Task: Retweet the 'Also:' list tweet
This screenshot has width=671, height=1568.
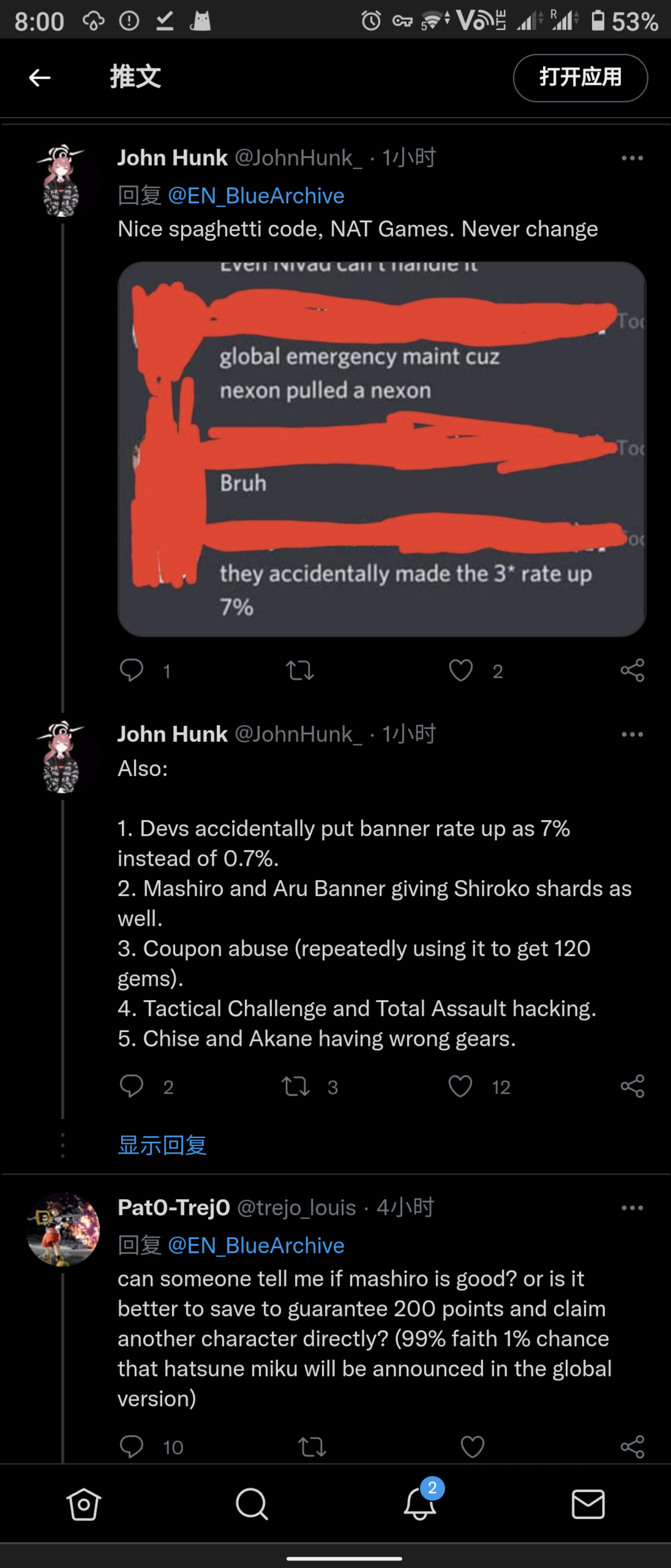Action: (296, 1087)
